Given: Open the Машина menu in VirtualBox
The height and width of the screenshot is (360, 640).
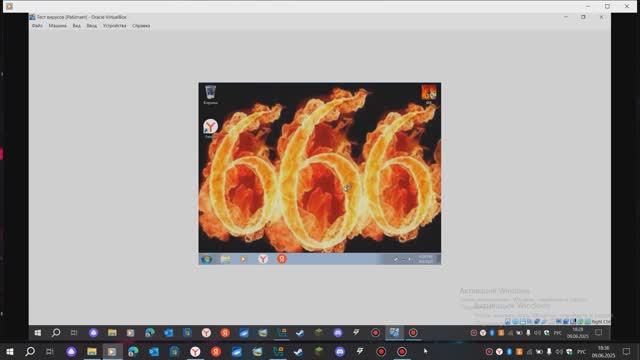Looking at the screenshot, I should click(58, 26).
